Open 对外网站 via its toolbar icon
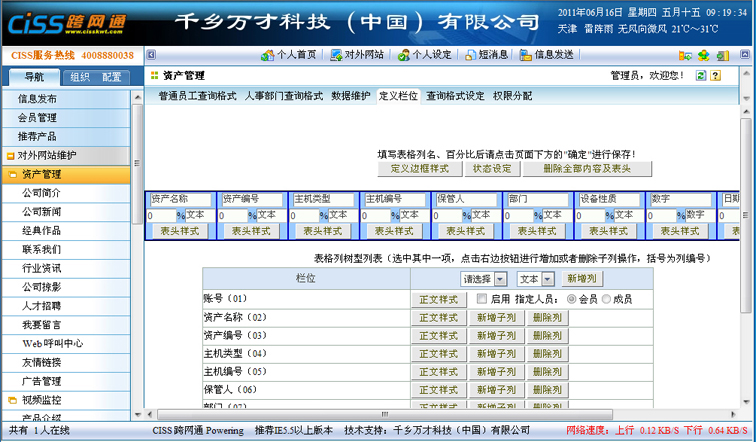 coord(338,55)
